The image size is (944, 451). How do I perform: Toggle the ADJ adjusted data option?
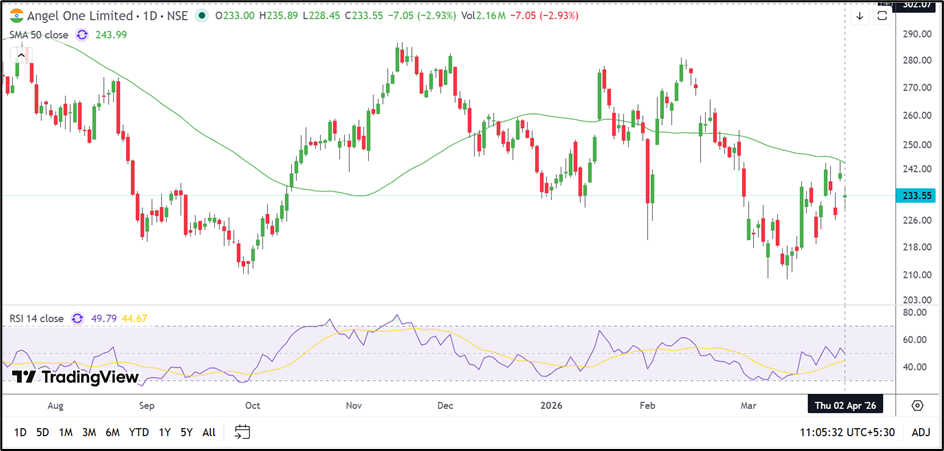(921, 432)
